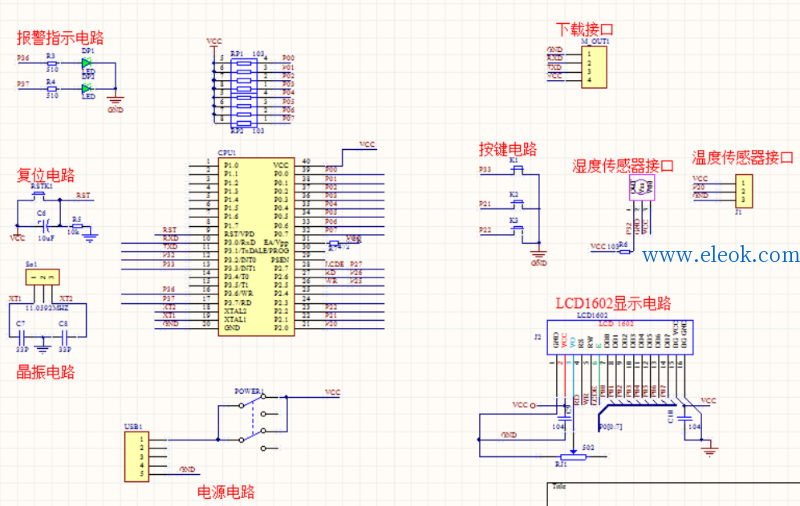
Task: Click the 11.0592MHZ crystal component
Action: coord(42,277)
